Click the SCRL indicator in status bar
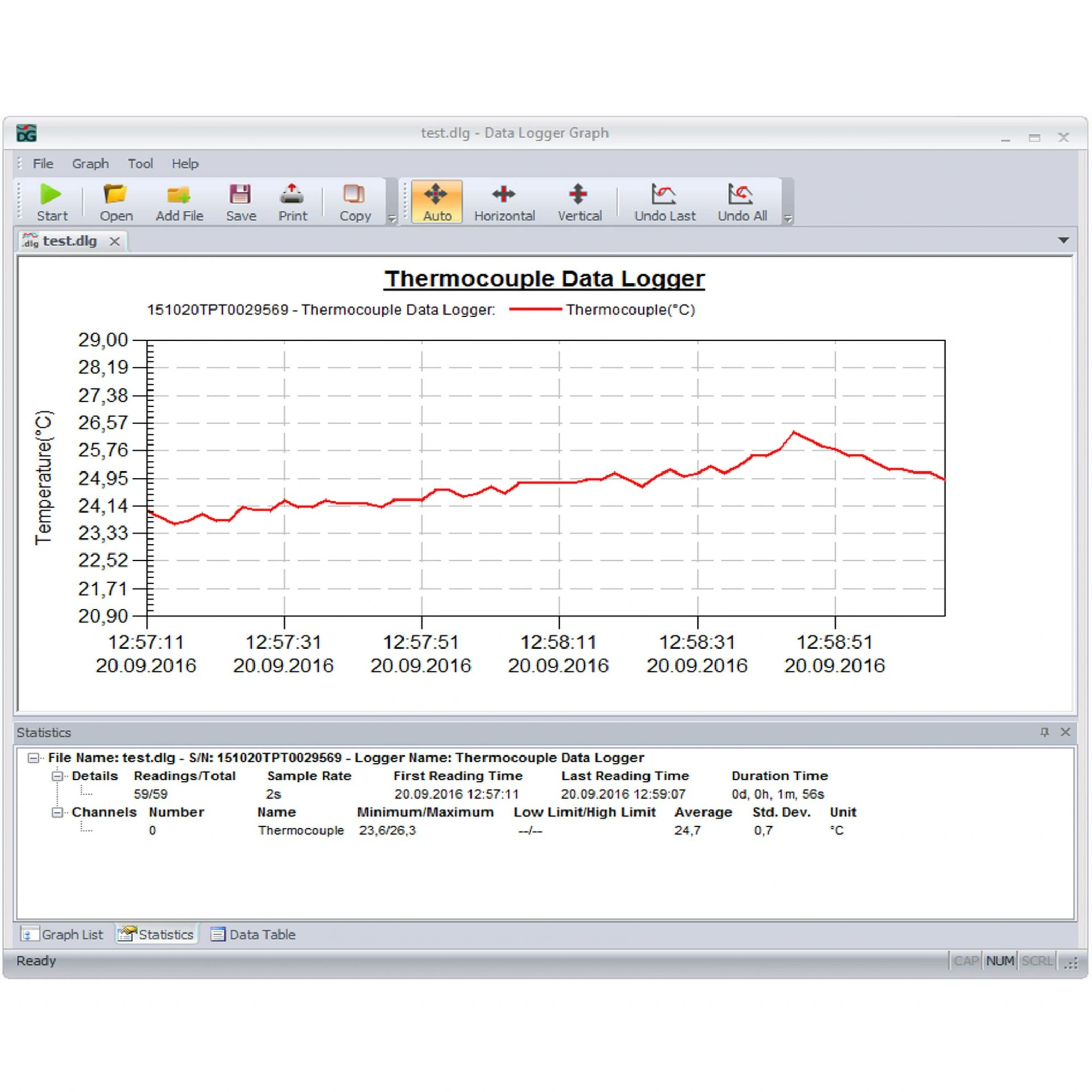1092x1092 pixels. pos(1037,961)
